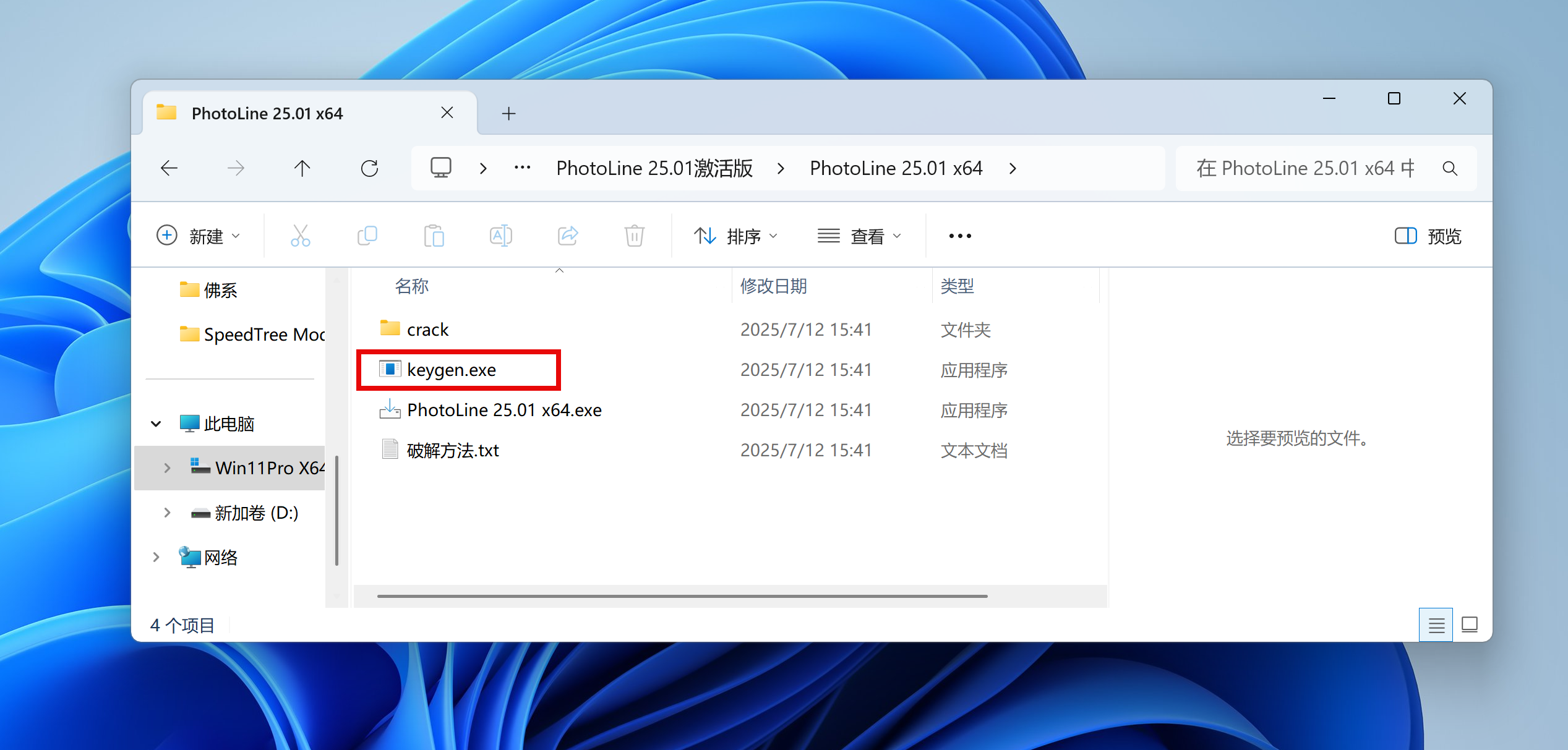Image resolution: width=1568 pixels, height=750 pixels.
Task: Click the Paste clipboard icon
Action: click(x=434, y=236)
